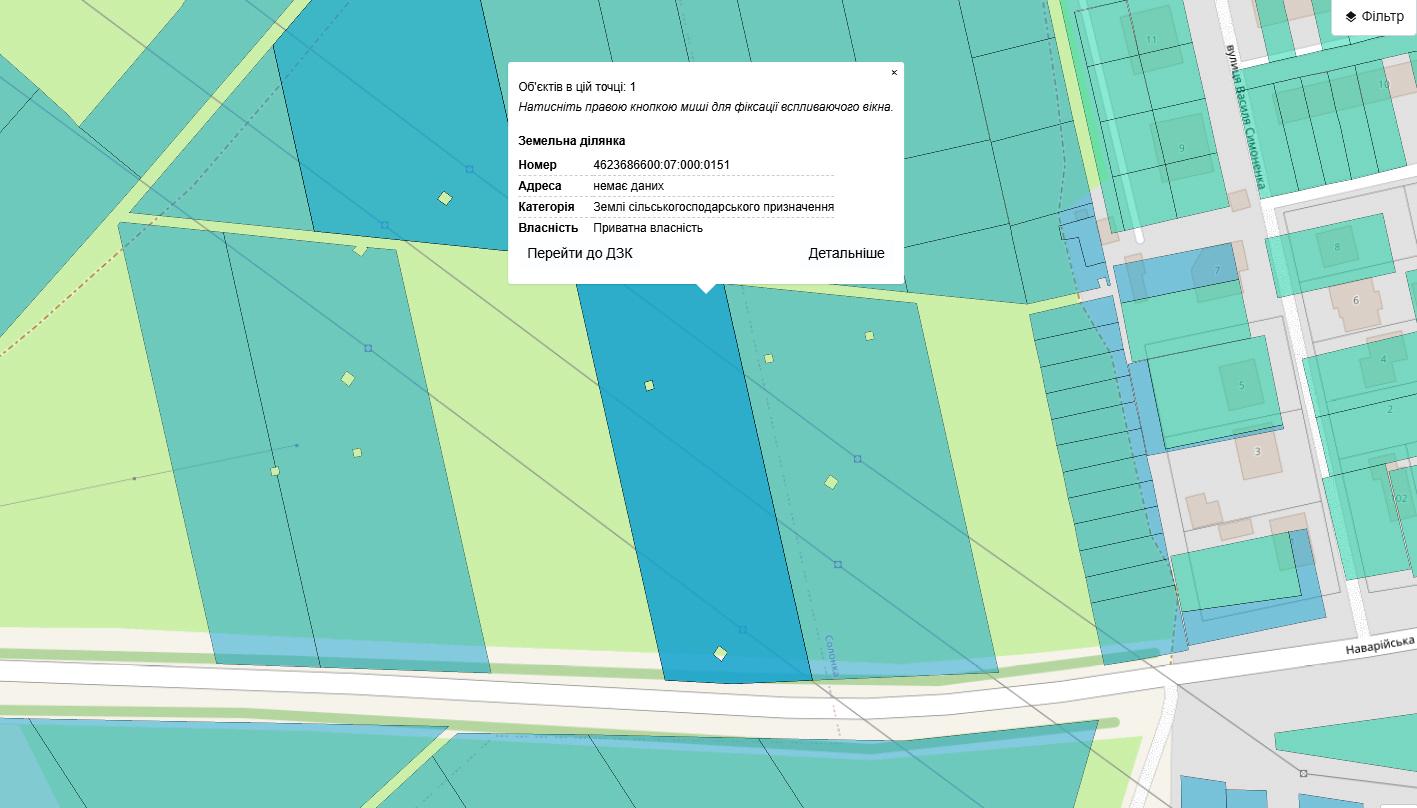
Task: Click the diamond marker in the highlighted parcel's upper part
Action: point(649,385)
